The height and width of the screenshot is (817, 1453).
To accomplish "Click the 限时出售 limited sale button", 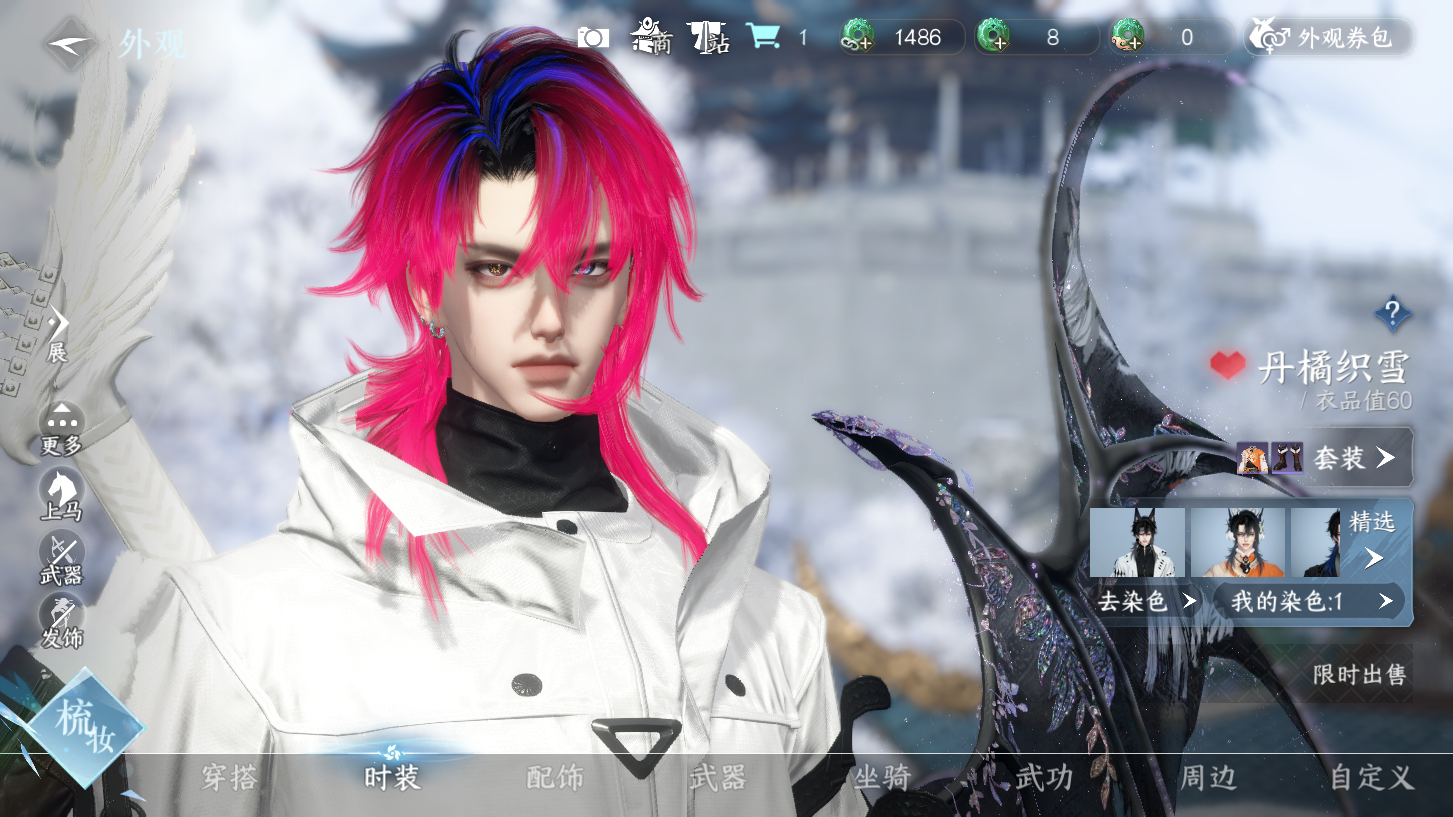I will (1359, 675).
